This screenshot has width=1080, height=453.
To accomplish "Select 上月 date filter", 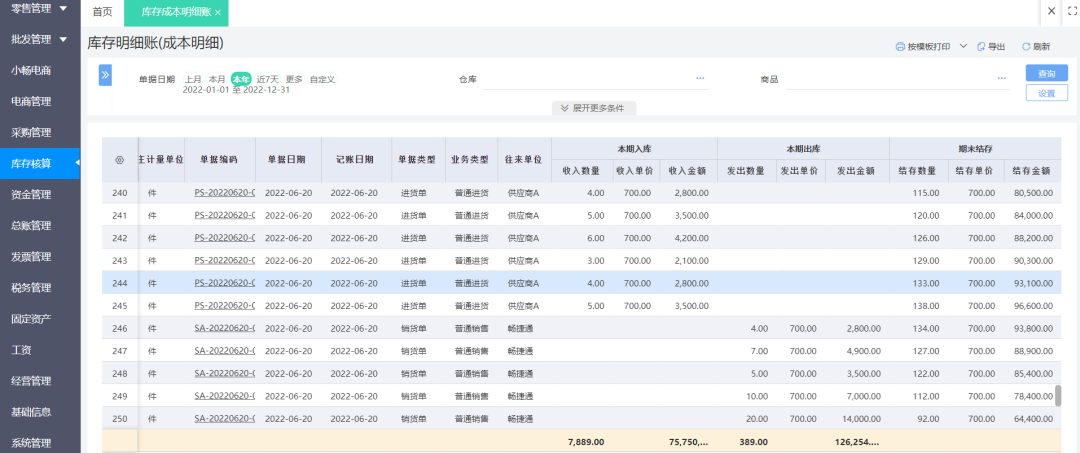I will [193, 79].
